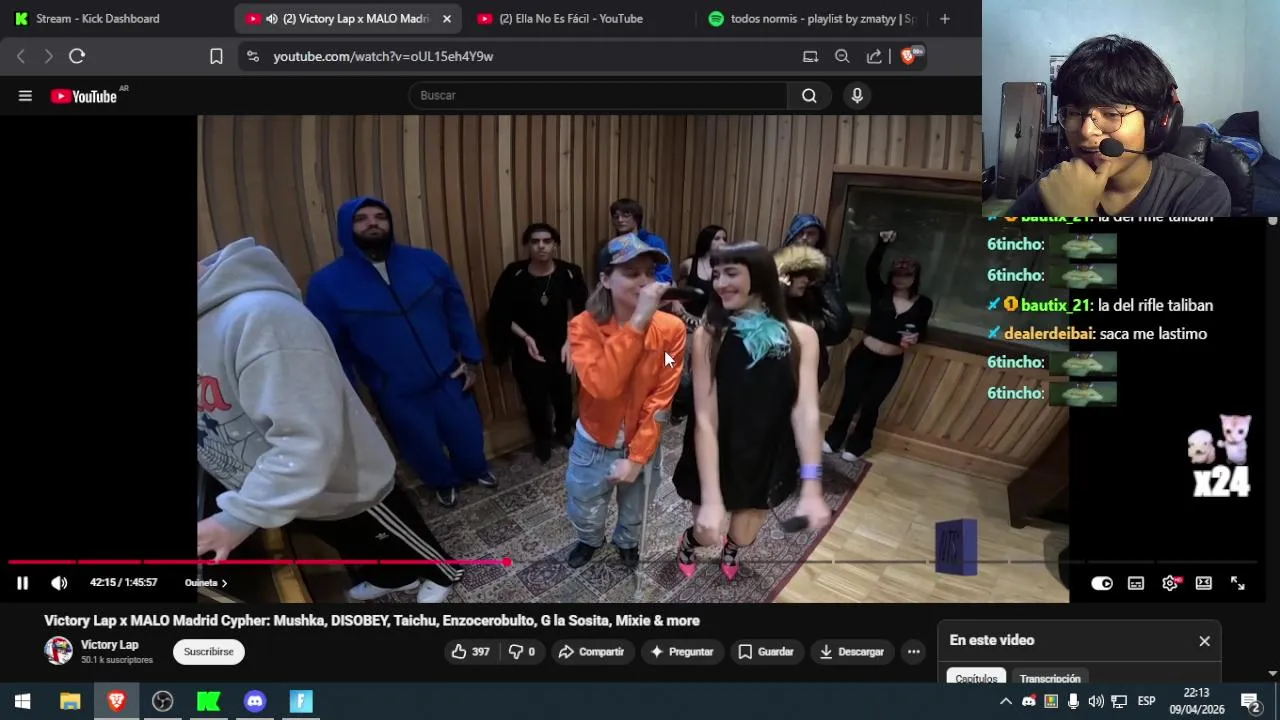Open the Windows notification center

[1250, 702]
